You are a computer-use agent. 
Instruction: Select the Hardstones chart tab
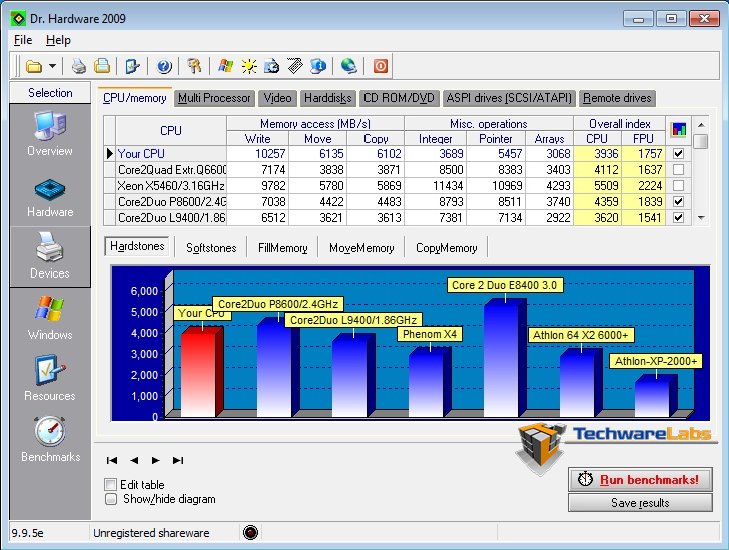coord(137,246)
